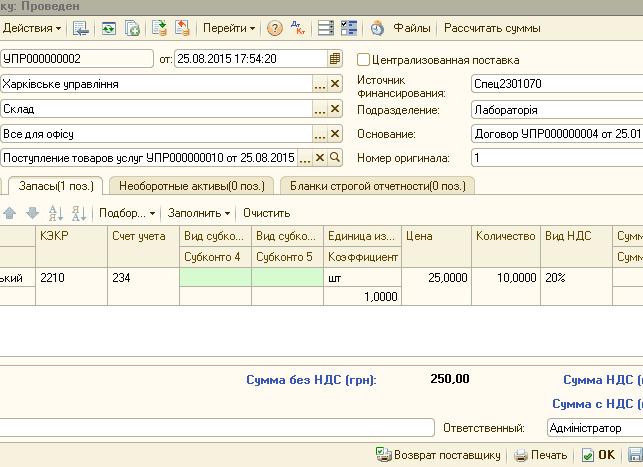Toggle the Централизованная поставка checkbox
The image size is (643, 467).
(363, 60)
